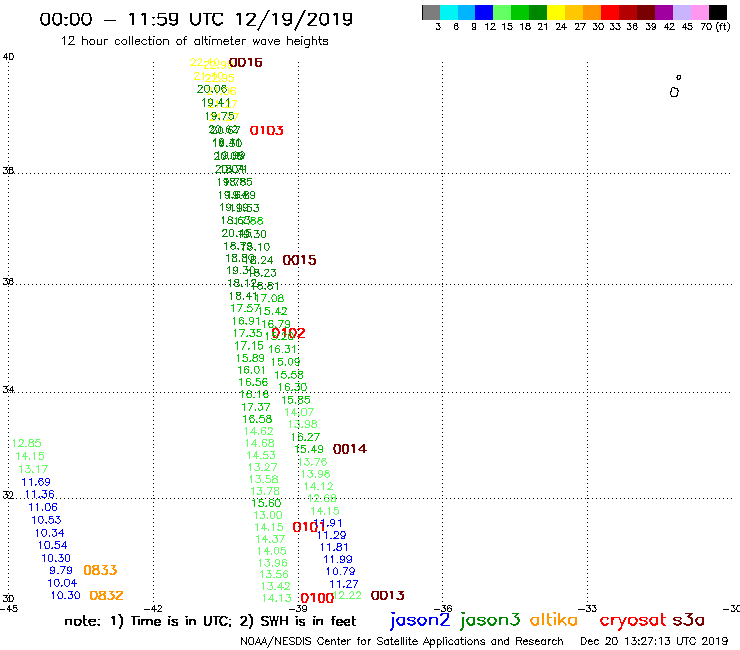The width and height of the screenshot is (740, 650).
Task: Click the yellow swatch in the legend bar
Action: (x=556, y=12)
